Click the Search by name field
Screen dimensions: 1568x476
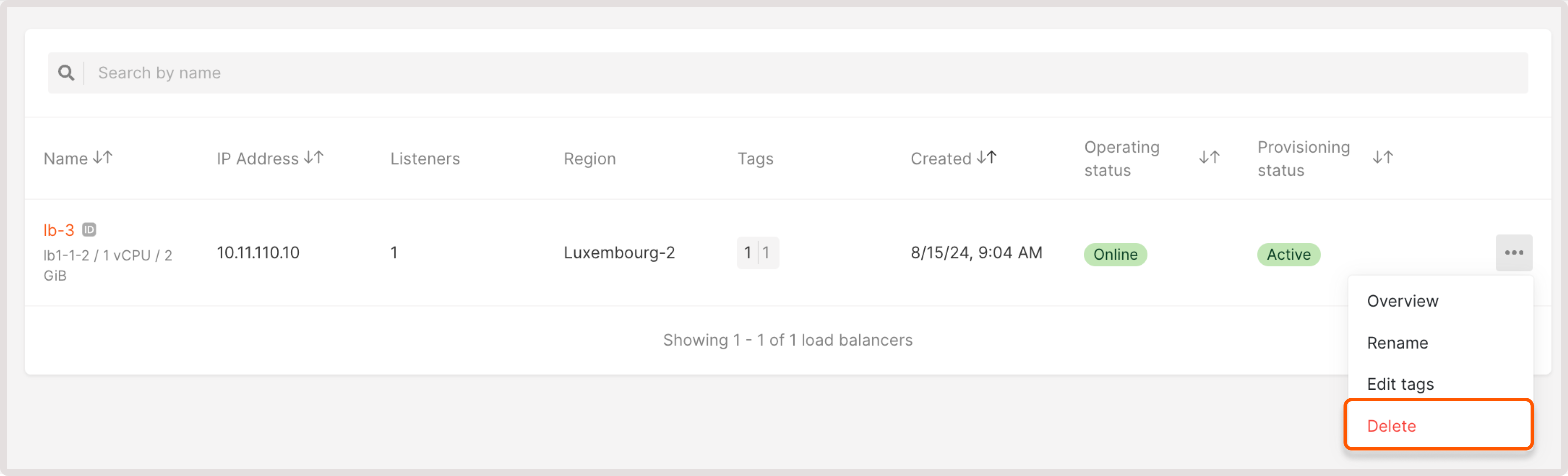[x=788, y=73]
